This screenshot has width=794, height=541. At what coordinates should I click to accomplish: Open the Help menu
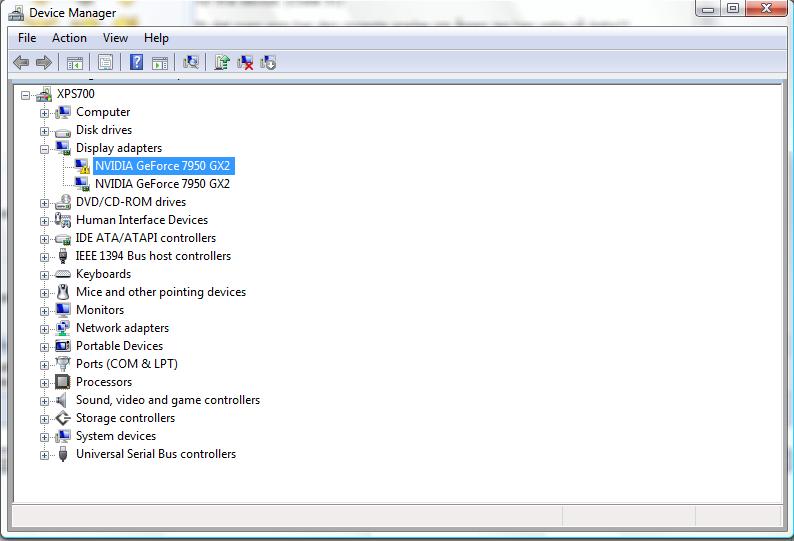(156, 38)
